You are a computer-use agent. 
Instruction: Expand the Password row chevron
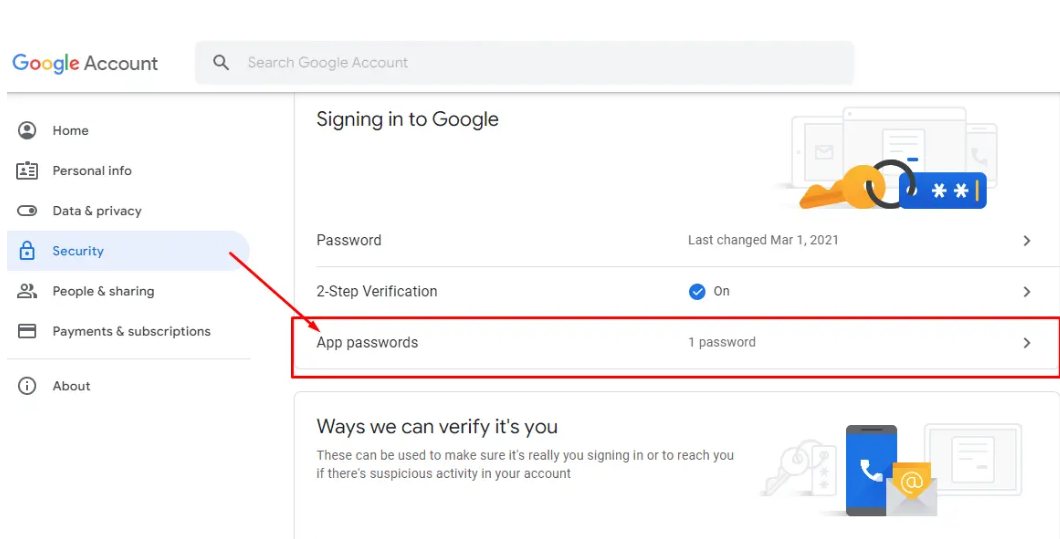(1026, 241)
